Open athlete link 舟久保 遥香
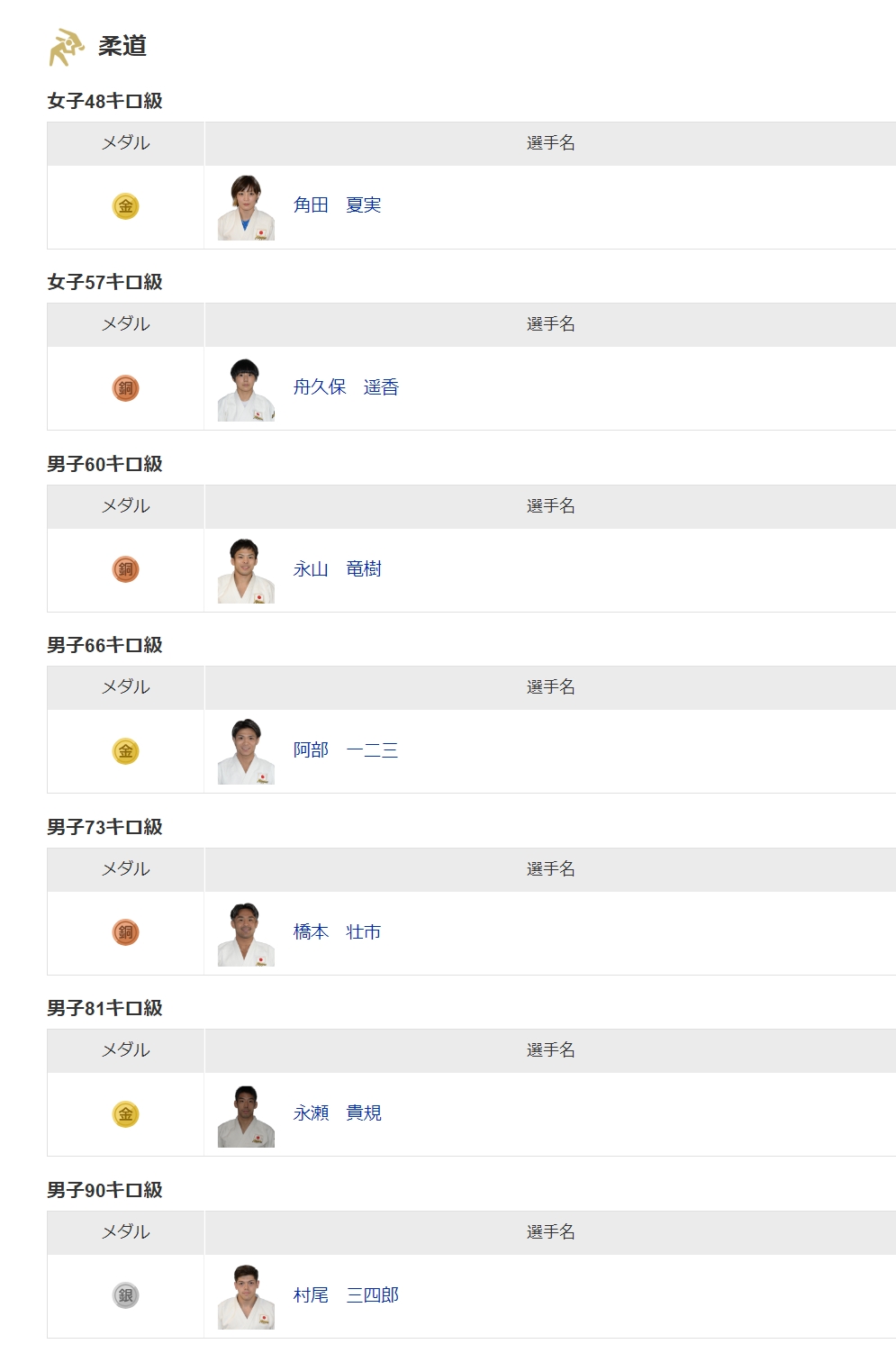Screen dimensions: 896x1353 [346, 387]
